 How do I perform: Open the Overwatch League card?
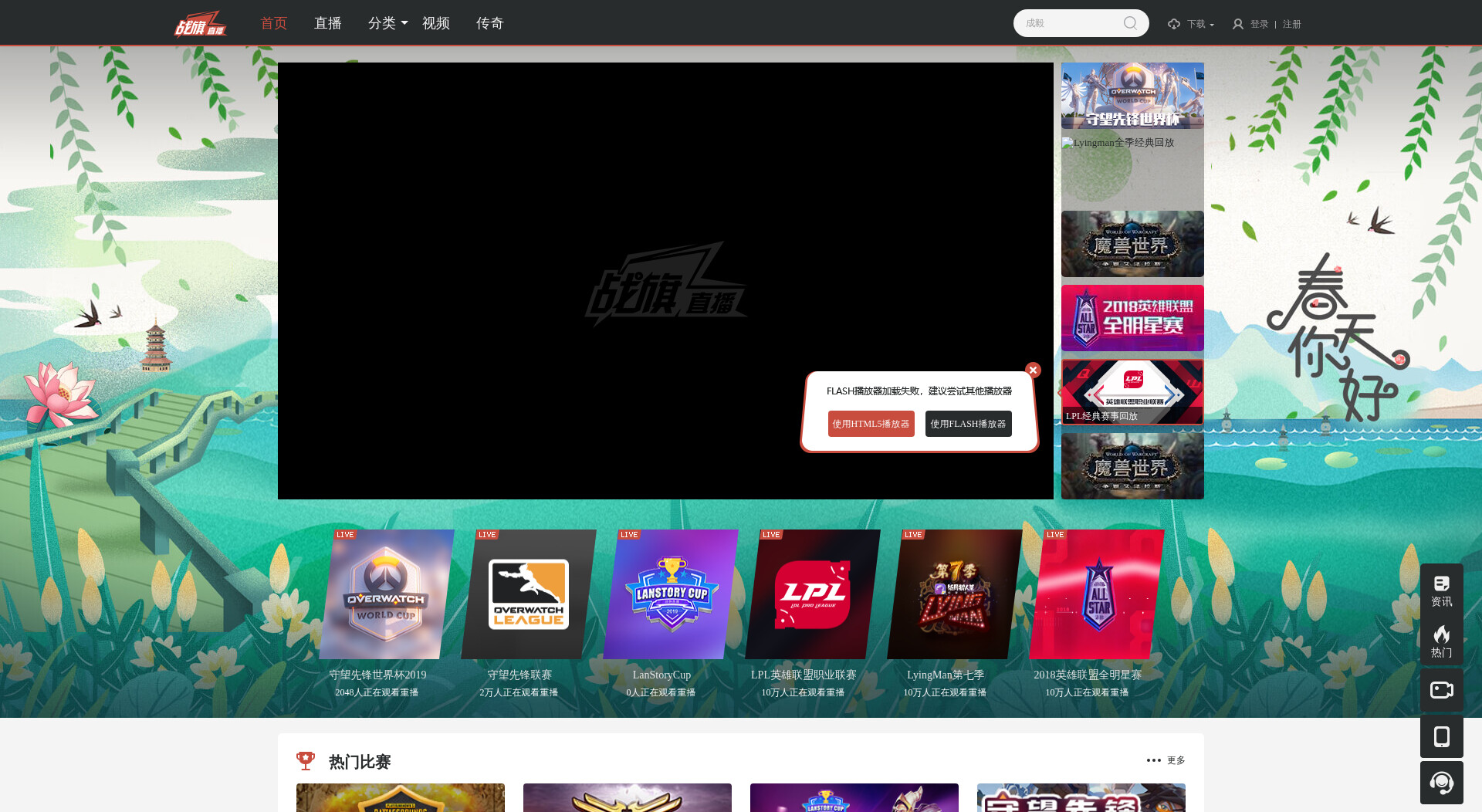[x=529, y=594]
